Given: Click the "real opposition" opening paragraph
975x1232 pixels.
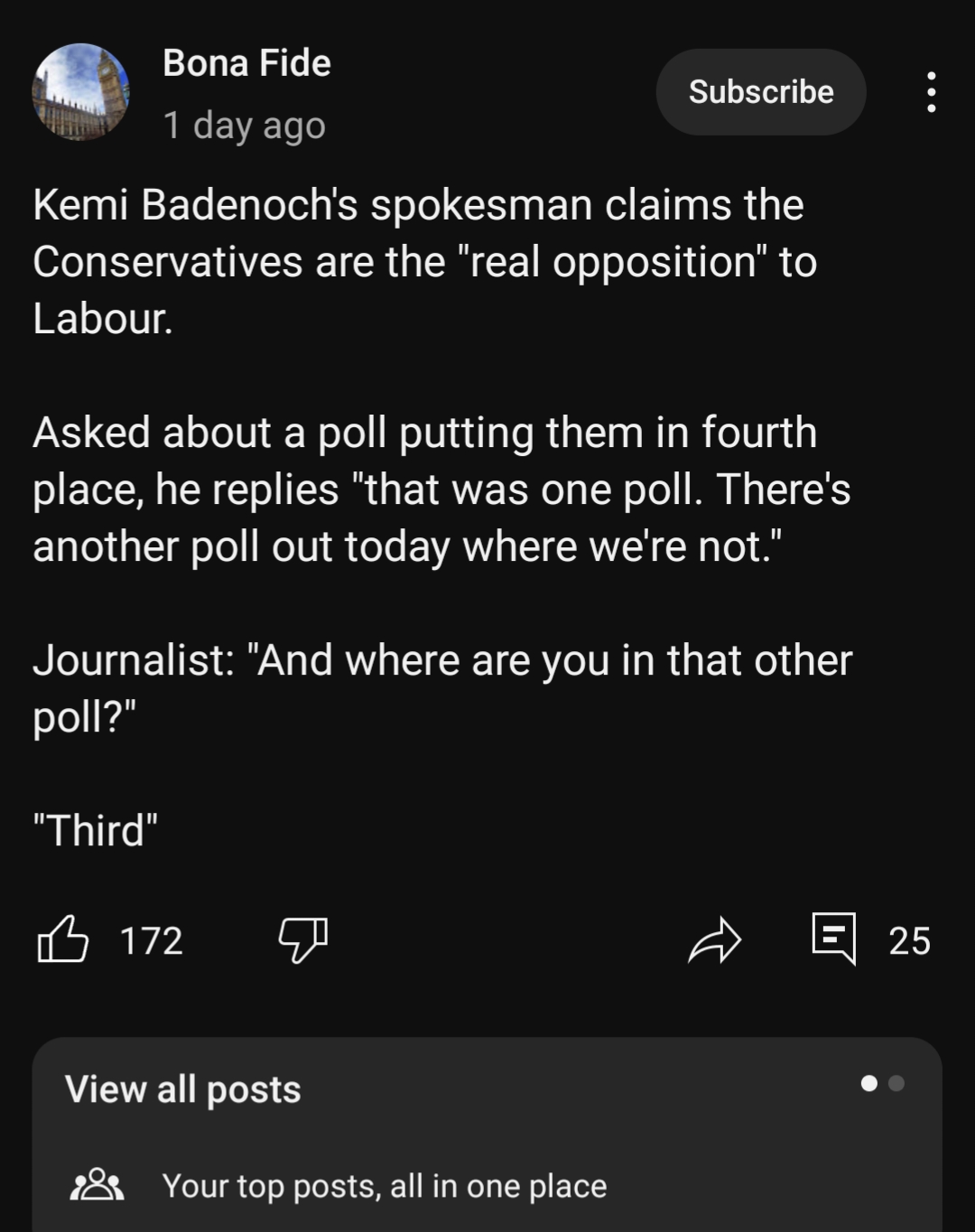Looking at the screenshot, I should 424,261.
